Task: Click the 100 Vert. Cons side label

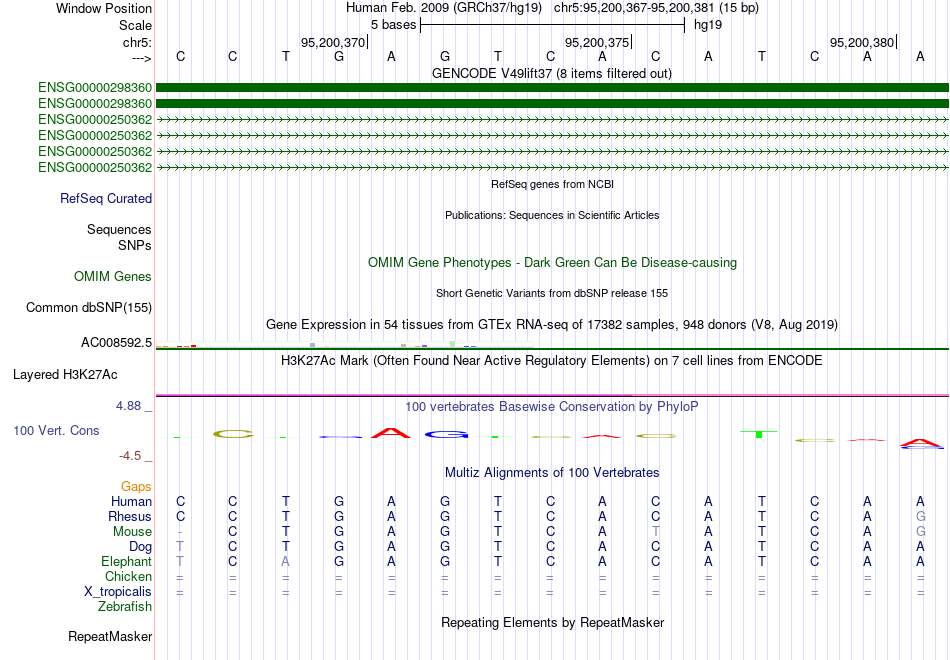Action: (x=56, y=431)
